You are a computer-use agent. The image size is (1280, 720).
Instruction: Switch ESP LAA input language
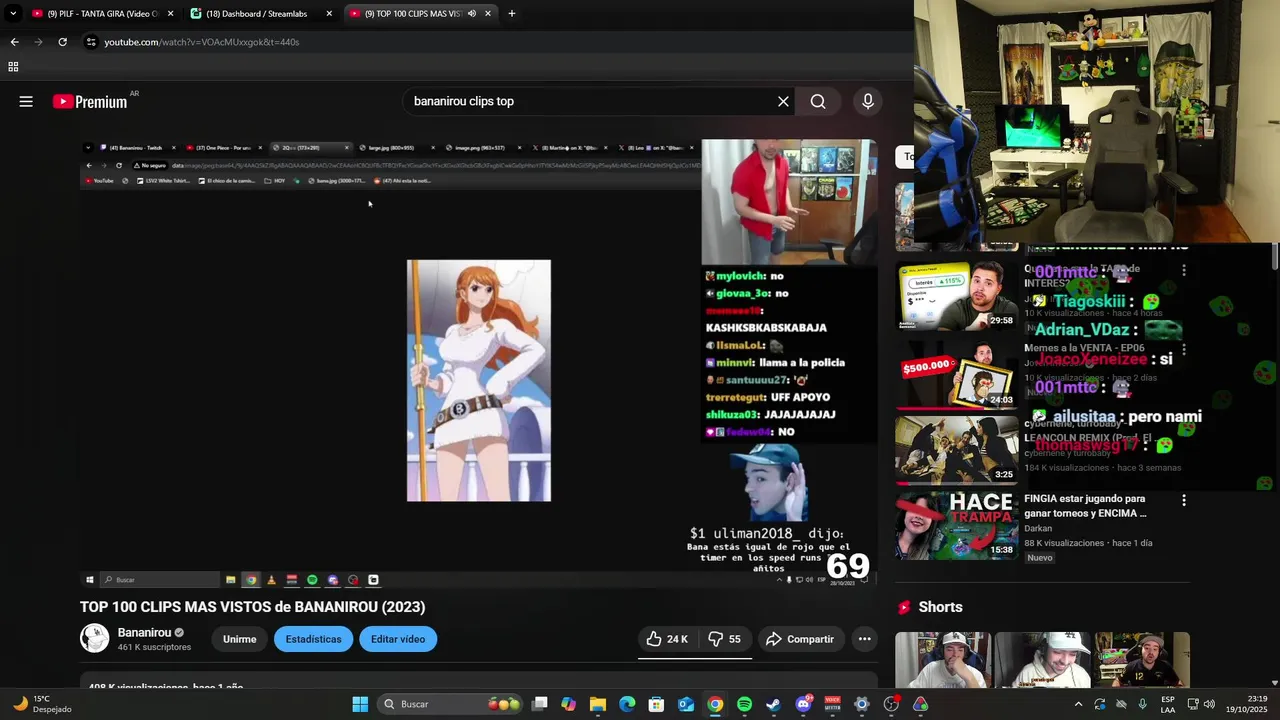(x=1168, y=704)
